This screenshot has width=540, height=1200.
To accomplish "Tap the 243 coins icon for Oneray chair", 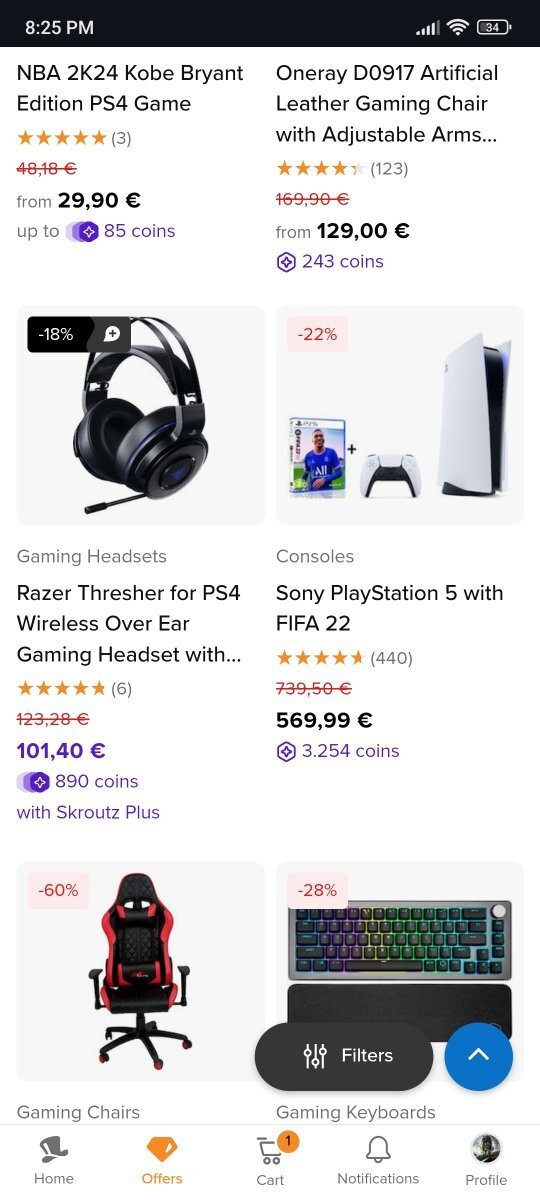I will [x=286, y=262].
